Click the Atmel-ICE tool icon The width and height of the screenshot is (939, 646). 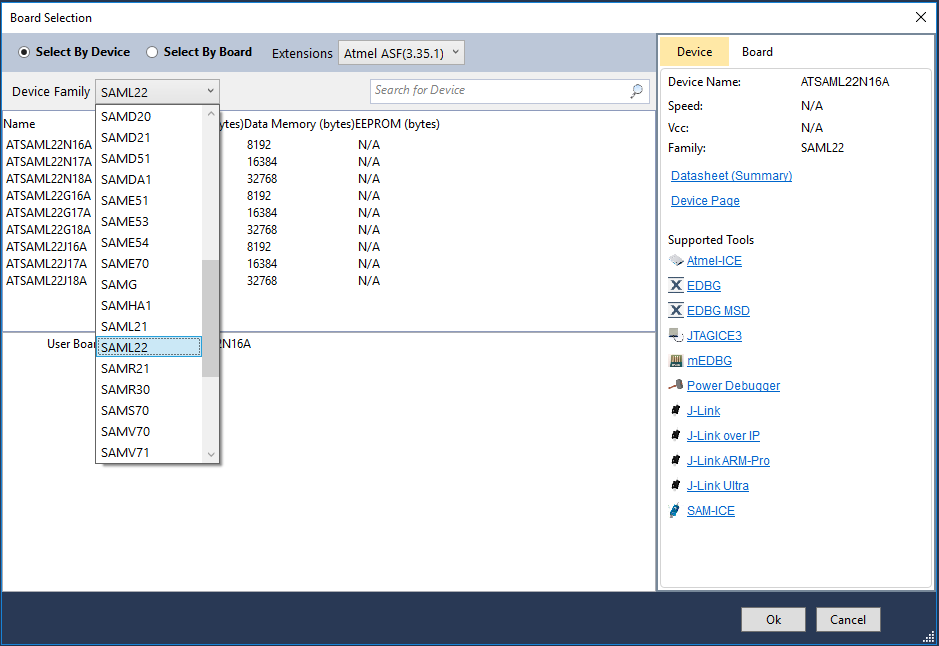[x=676, y=261]
